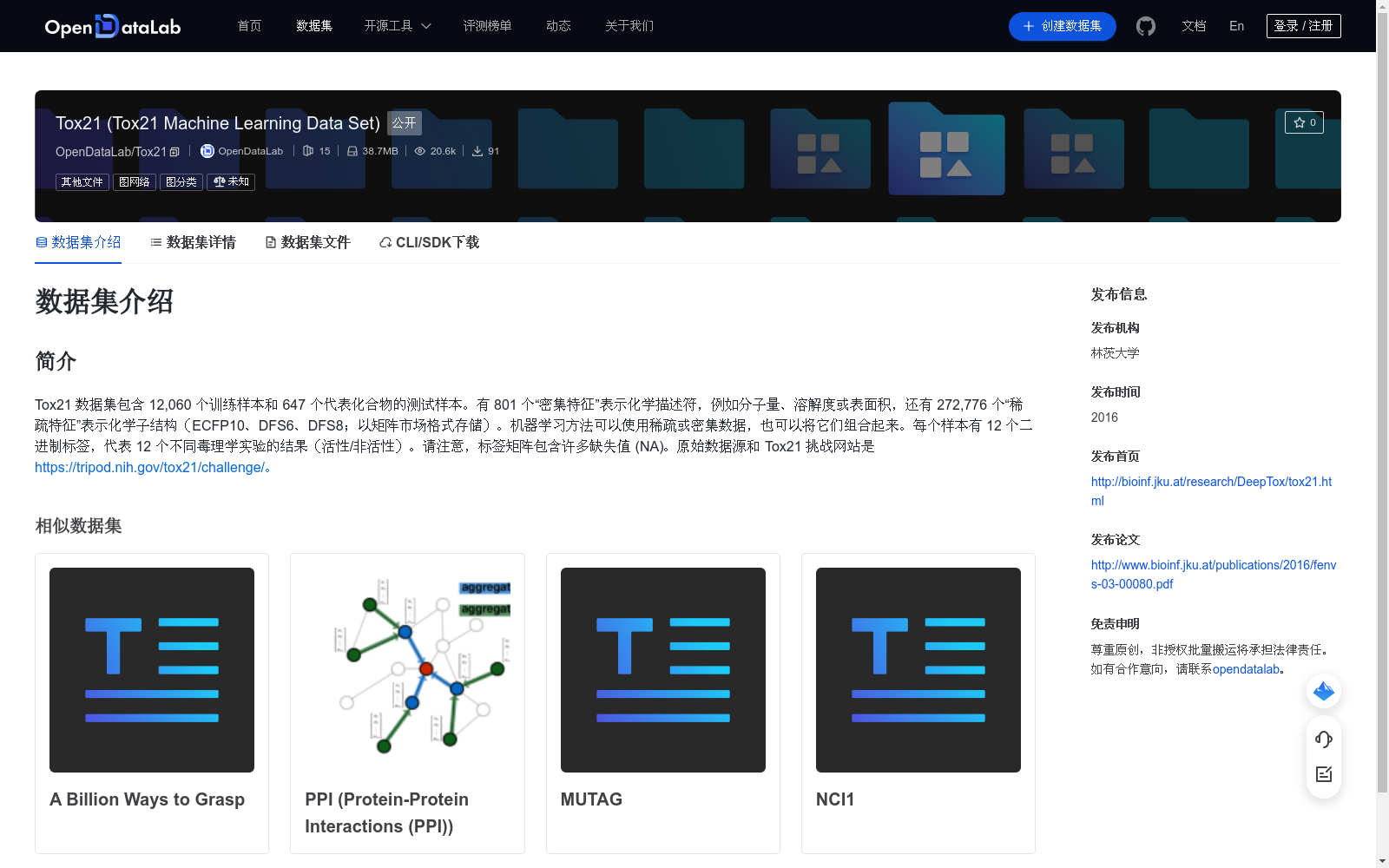Open 文档 link in header
This screenshot has width=1389, height=868.
pos(1194,26)
